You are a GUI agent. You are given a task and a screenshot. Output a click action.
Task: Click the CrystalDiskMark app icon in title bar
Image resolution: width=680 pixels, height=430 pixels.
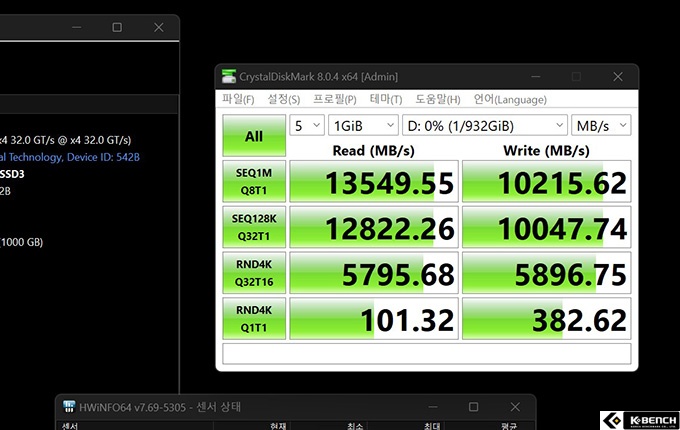229,76
